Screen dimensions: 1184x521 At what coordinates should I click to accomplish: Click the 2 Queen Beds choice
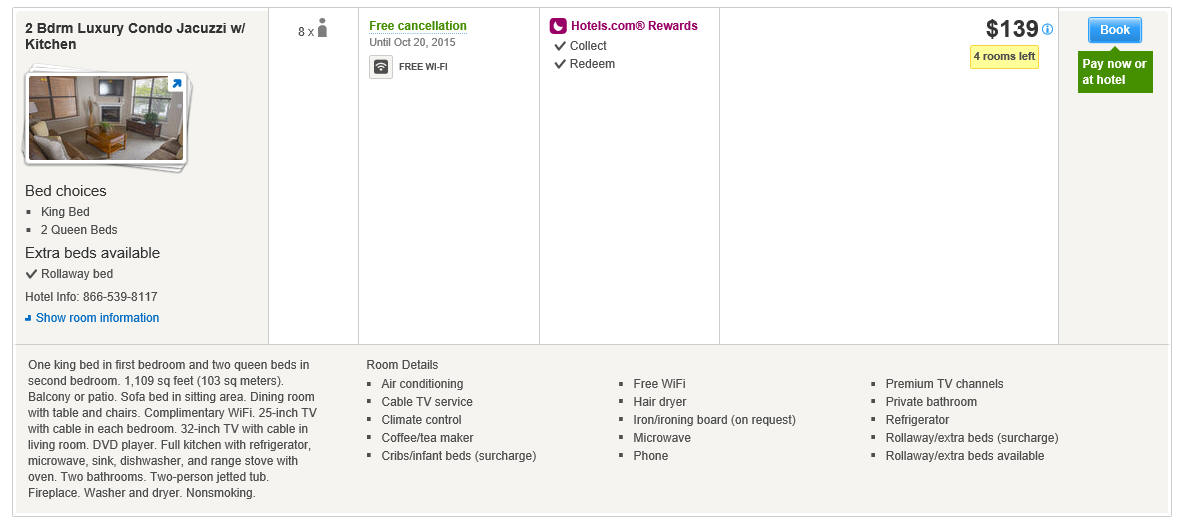[x=79, y=230]
